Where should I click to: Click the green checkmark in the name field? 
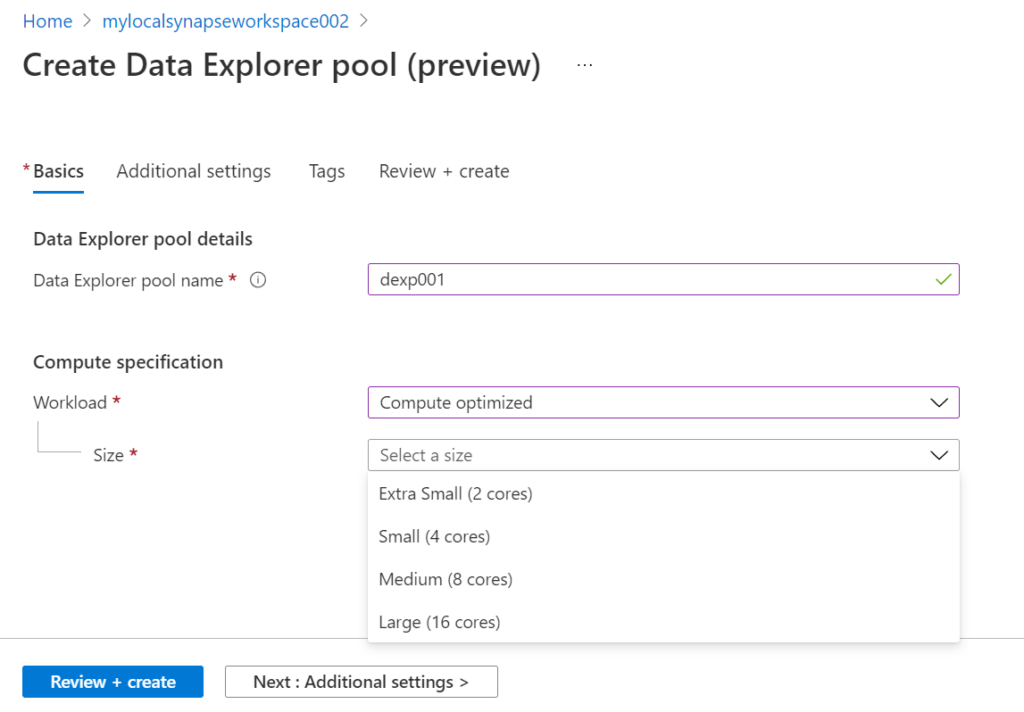(x=941, y=279)
